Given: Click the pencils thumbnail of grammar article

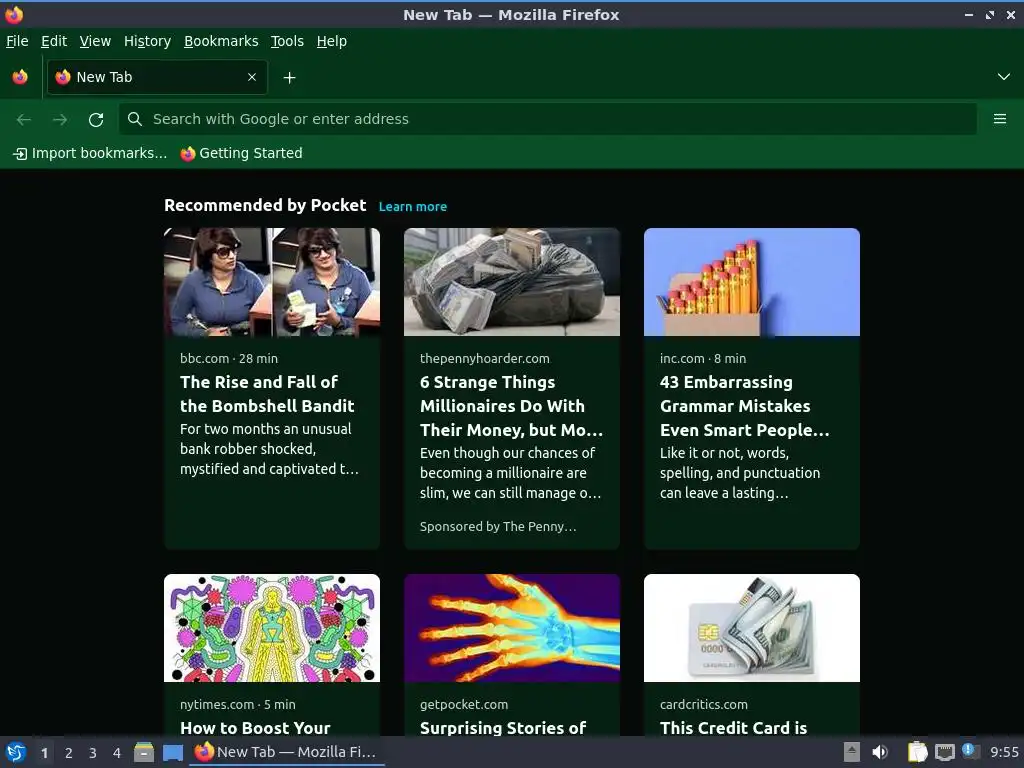Looking at the screenshot, I should [752, 281].
